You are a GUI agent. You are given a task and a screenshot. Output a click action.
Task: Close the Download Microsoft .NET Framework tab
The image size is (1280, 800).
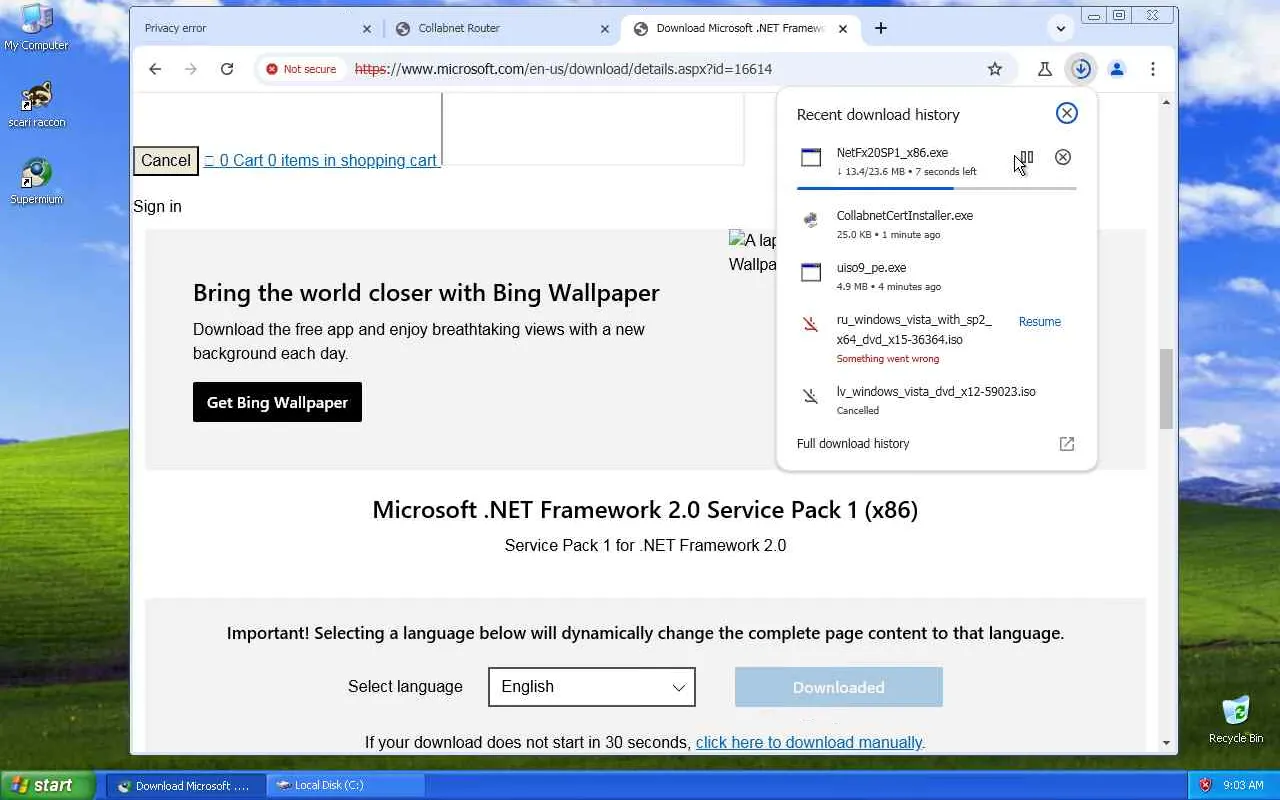tap(843, 29)
